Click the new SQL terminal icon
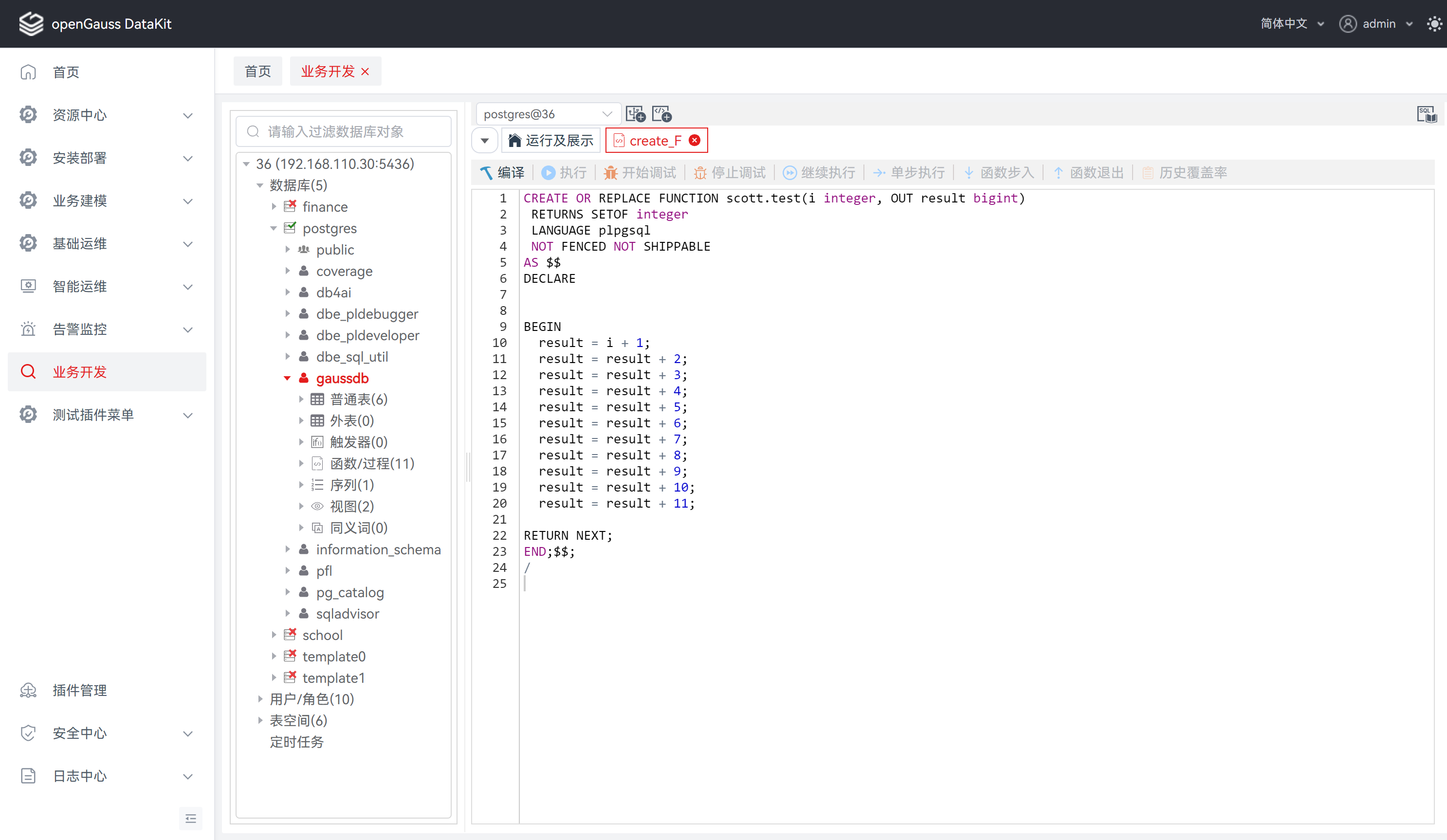 [x=636, y=114]
